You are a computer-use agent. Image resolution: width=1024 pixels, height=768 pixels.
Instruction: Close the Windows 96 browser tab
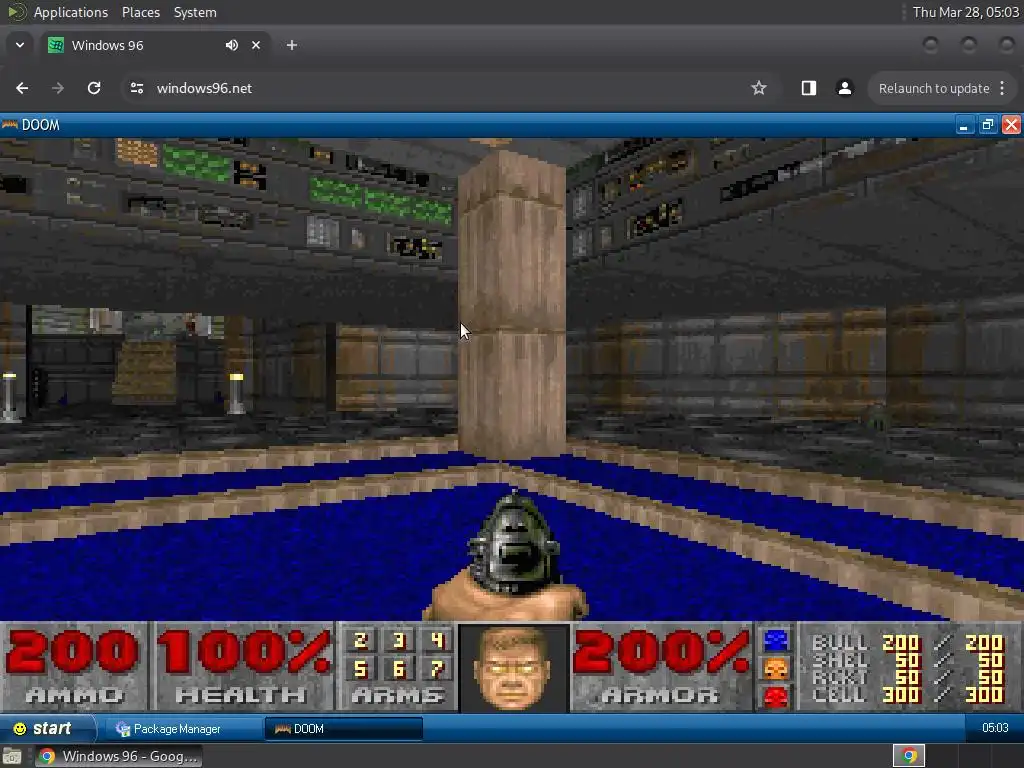[x=256, y=45]
